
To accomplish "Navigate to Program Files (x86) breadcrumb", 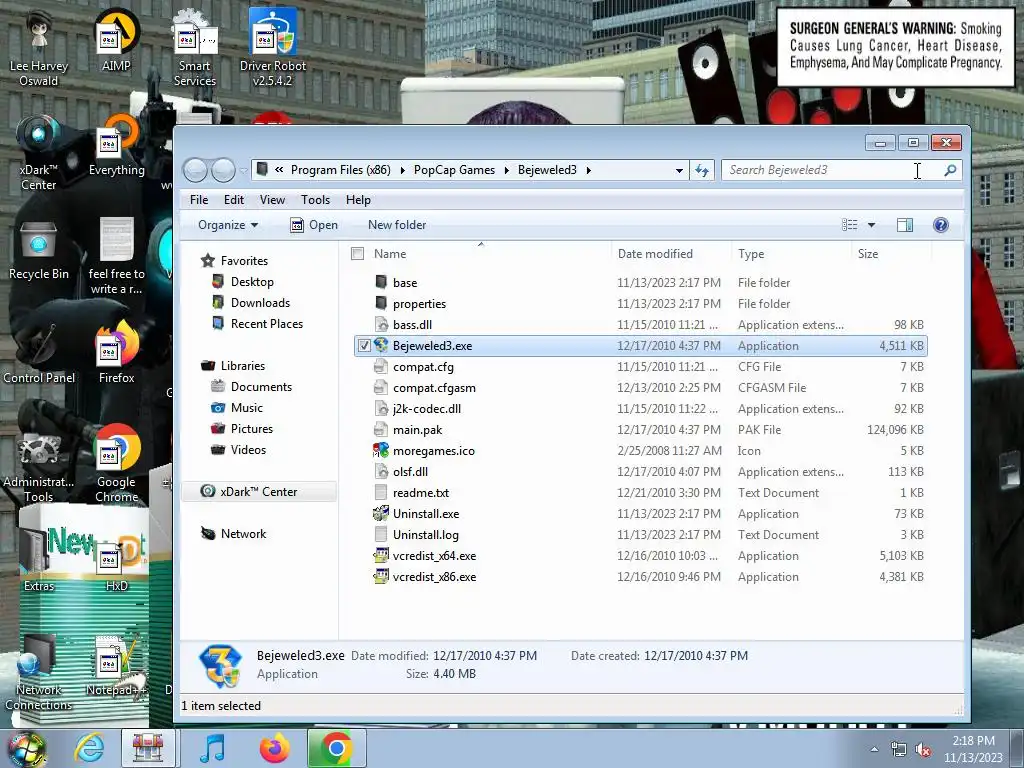I will point(341,170).
